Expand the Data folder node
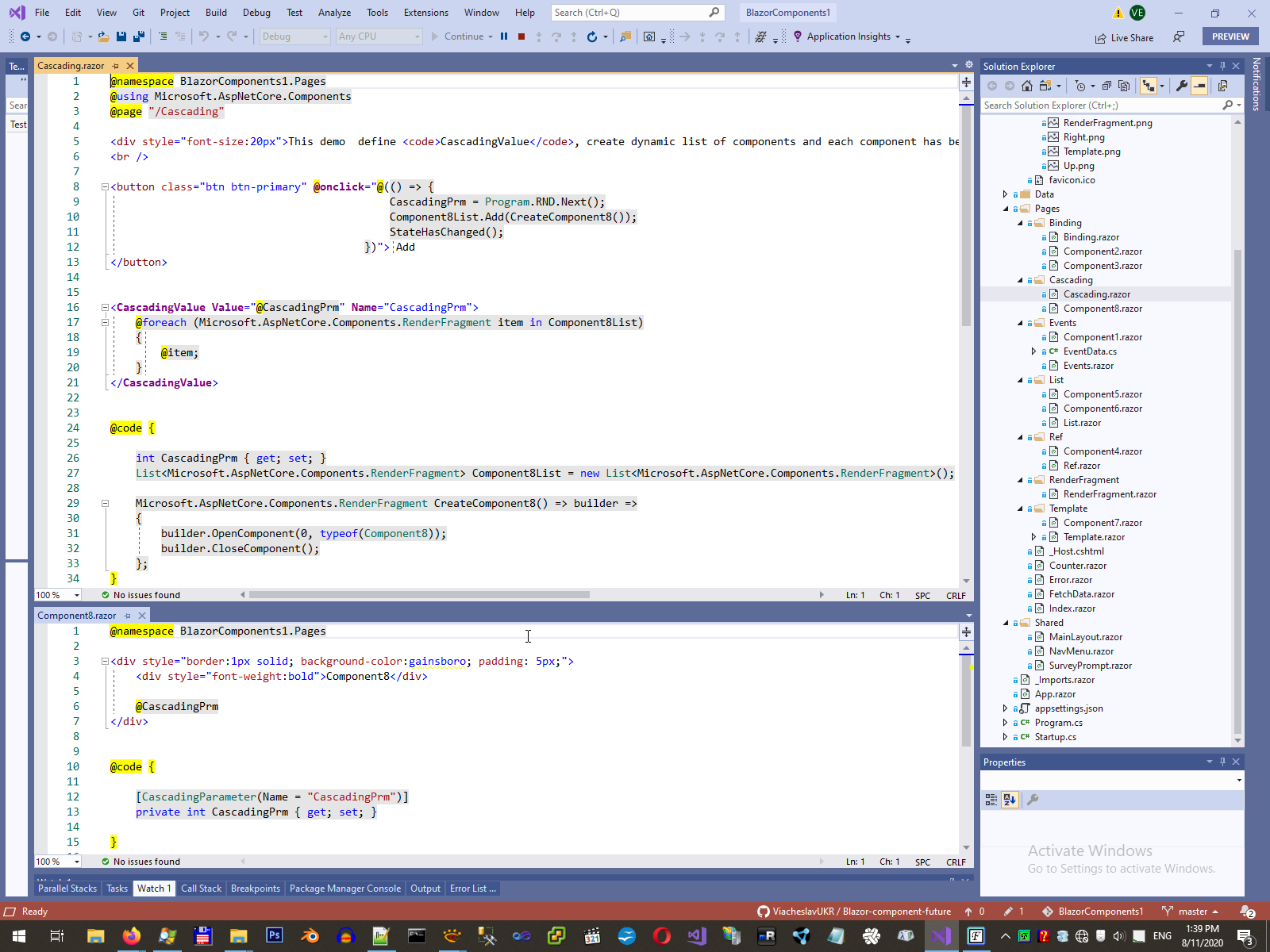The image size is (1270, 952). tap(1006, 194)
